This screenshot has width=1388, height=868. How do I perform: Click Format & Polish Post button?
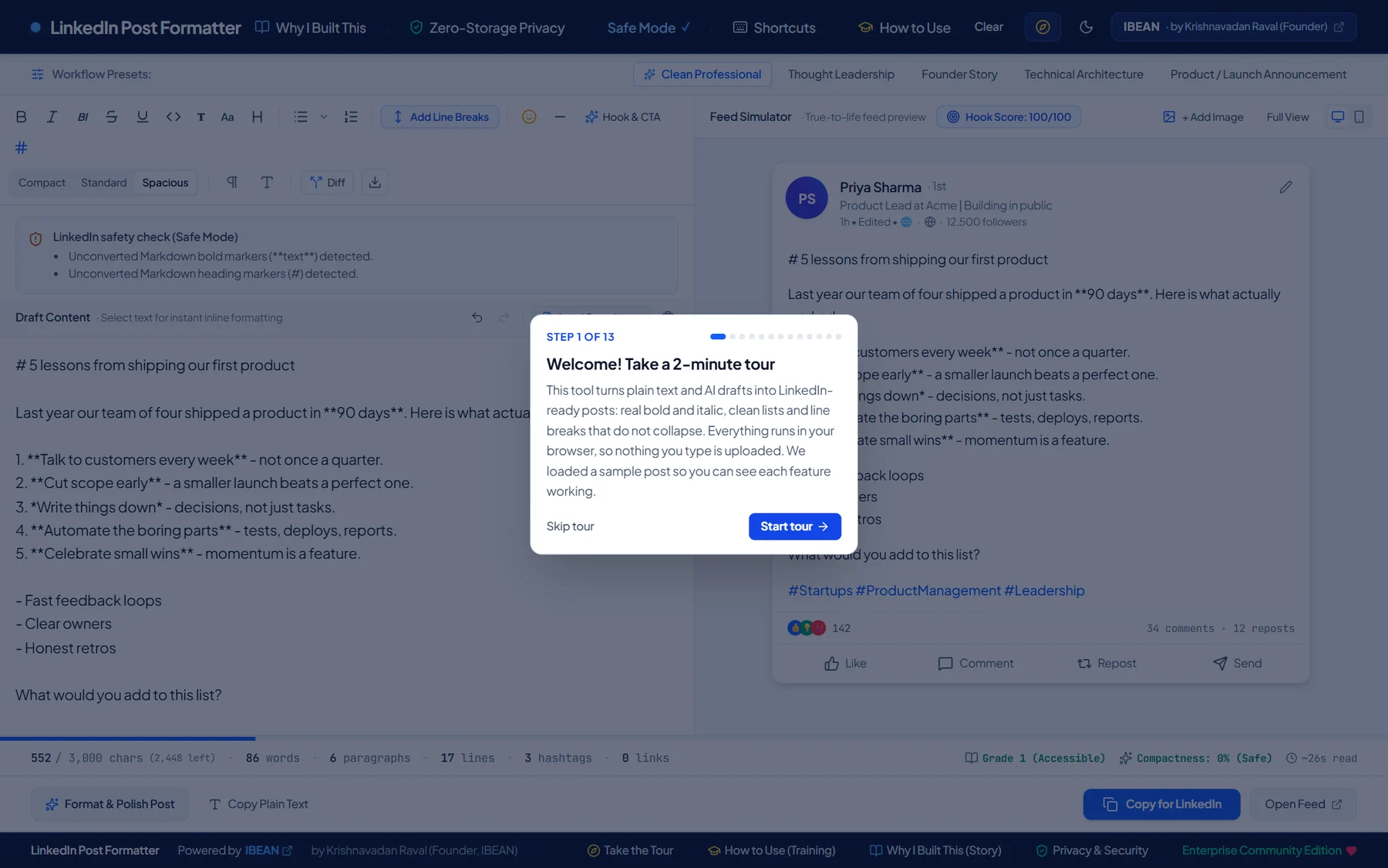(110, 804)
